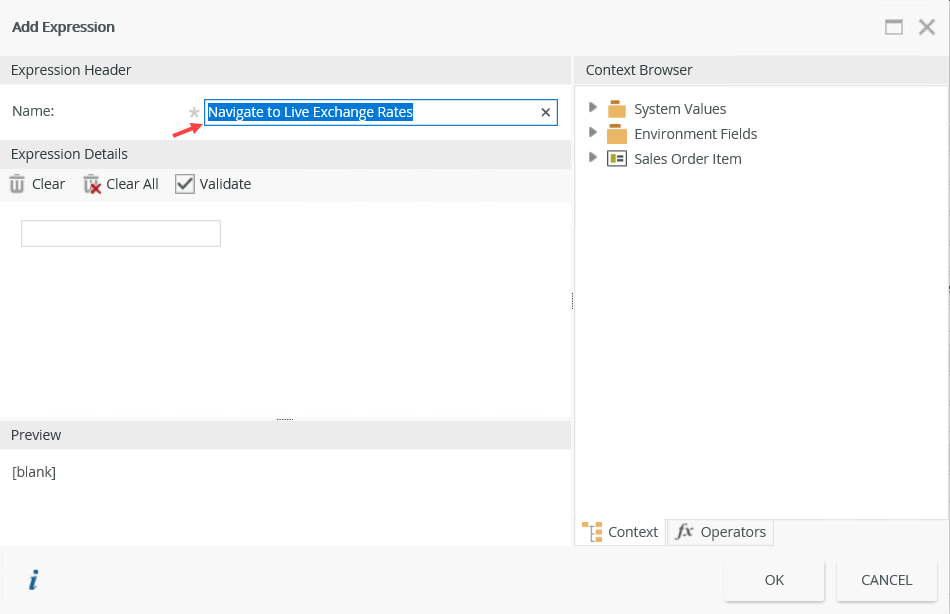
Task: Click the Name text input field
Action: pos(370,113)
